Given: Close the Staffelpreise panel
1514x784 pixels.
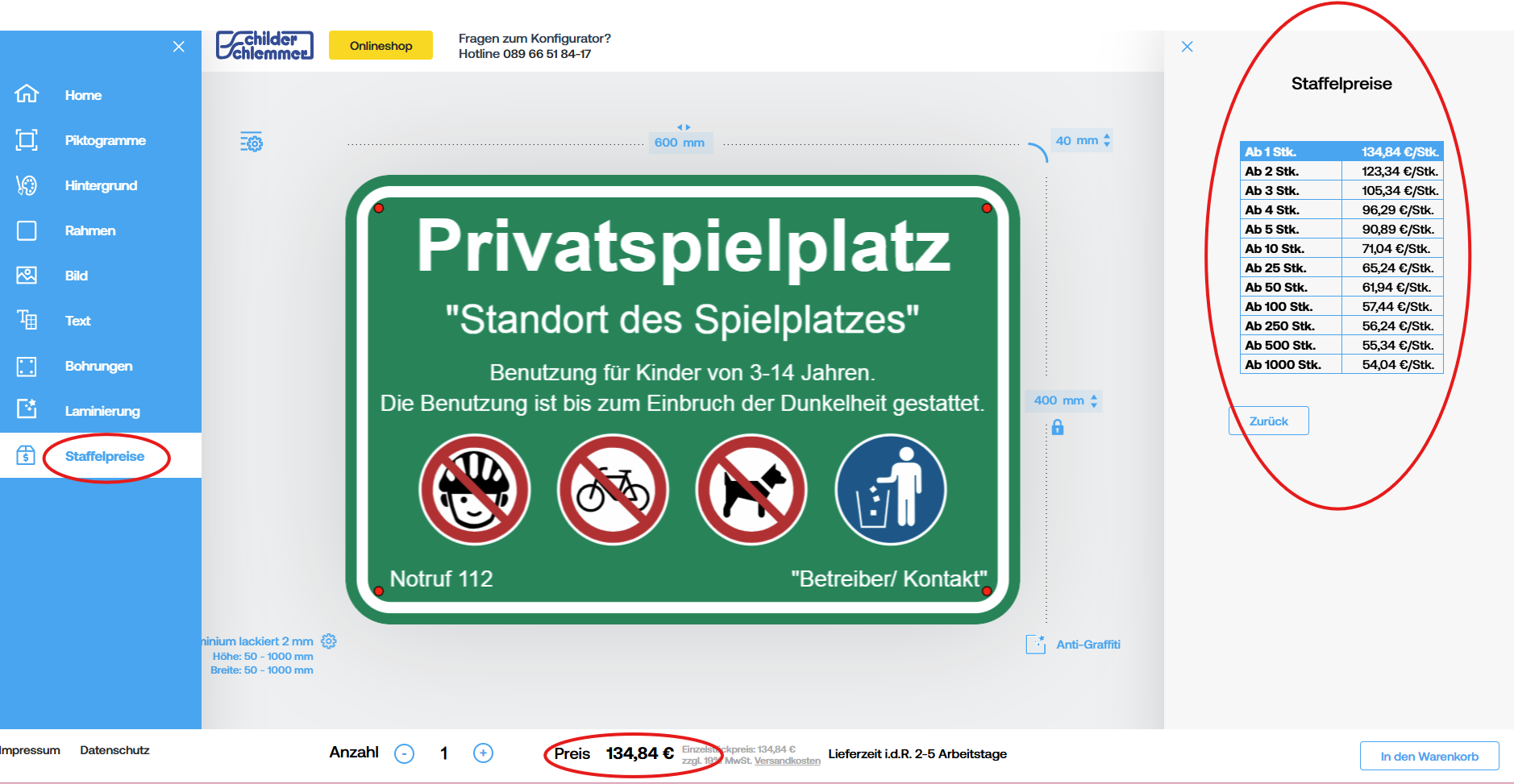Looking at the screenshot, I should coord(1187,47).
